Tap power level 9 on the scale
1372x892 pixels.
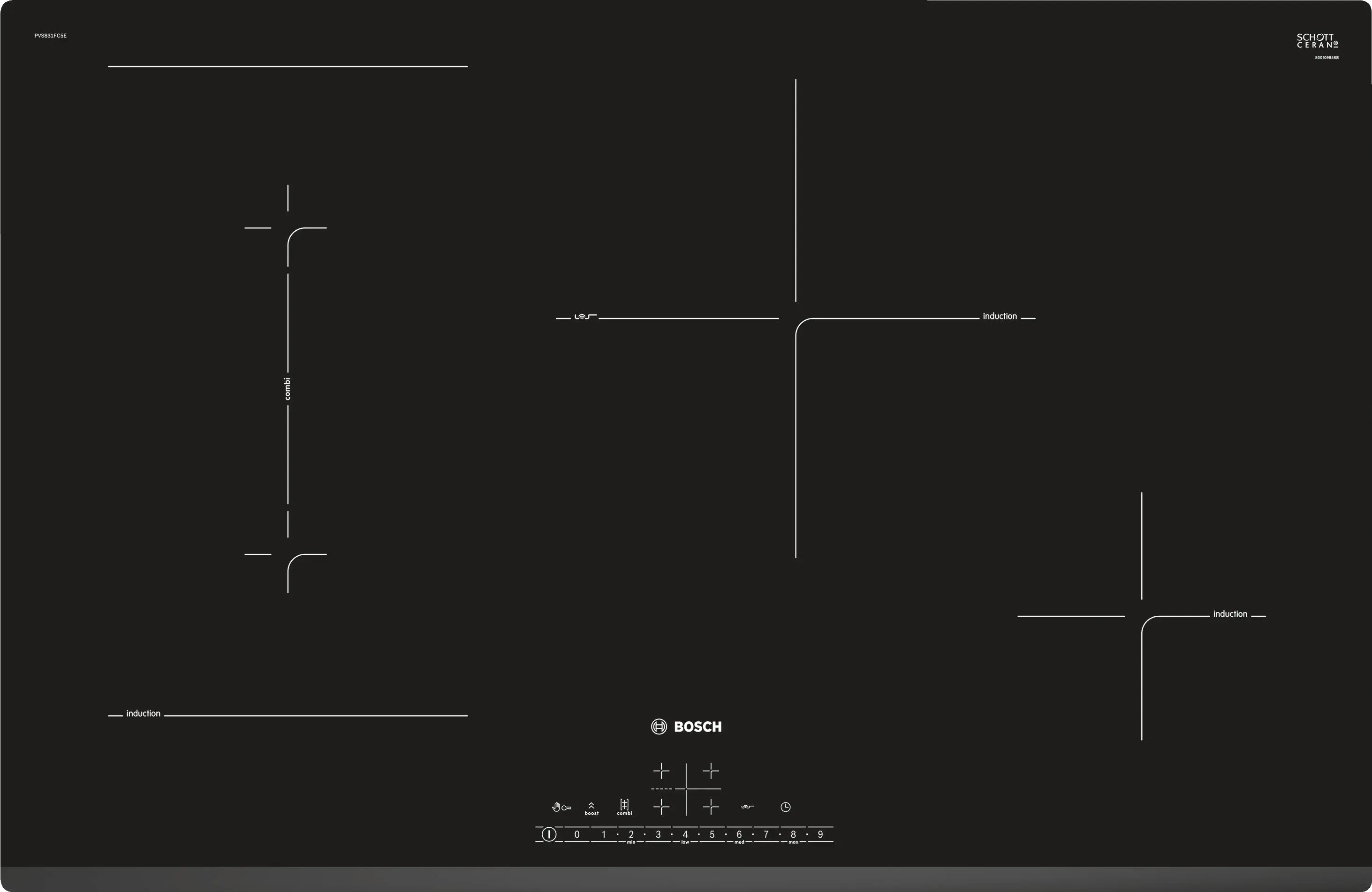(820, 834)
